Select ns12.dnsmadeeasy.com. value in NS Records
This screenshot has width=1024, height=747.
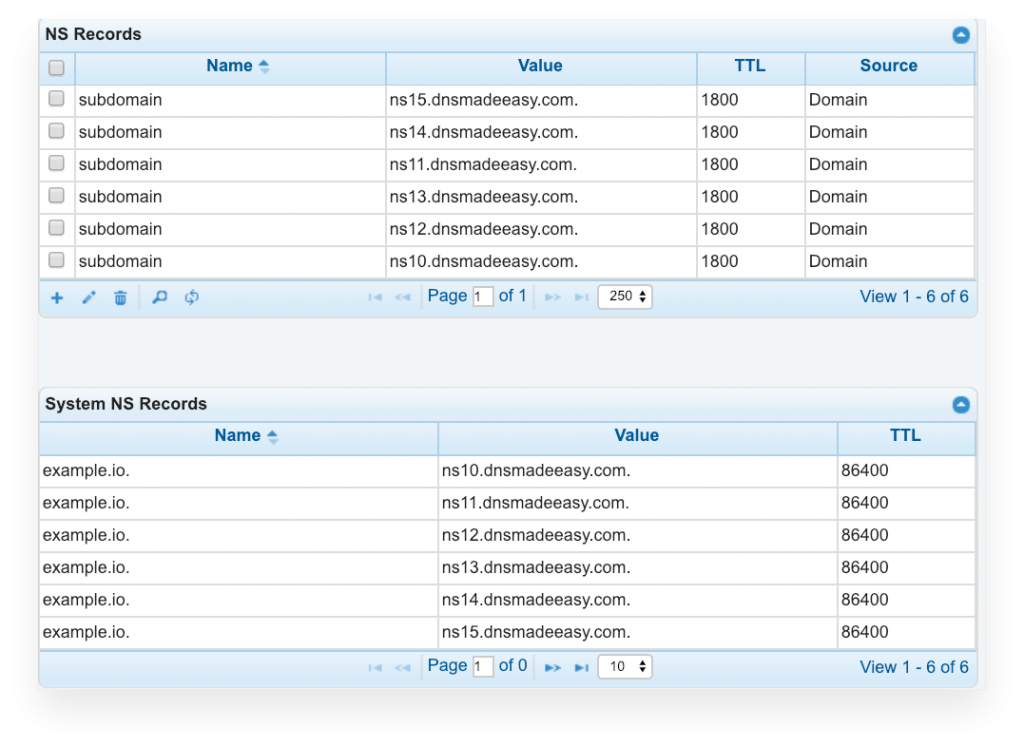point(484,229)
